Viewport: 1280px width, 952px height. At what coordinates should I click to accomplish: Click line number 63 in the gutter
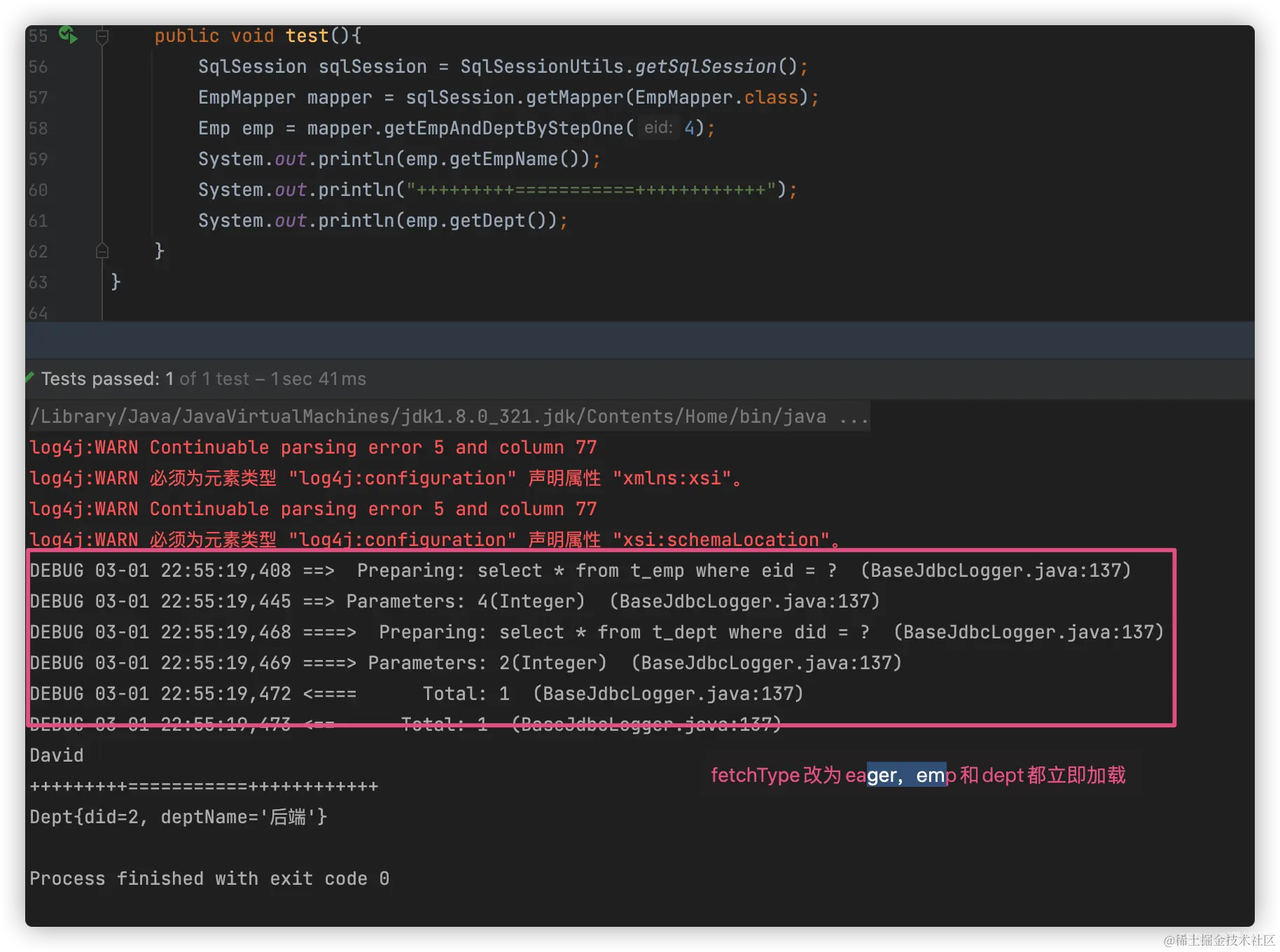38,282
